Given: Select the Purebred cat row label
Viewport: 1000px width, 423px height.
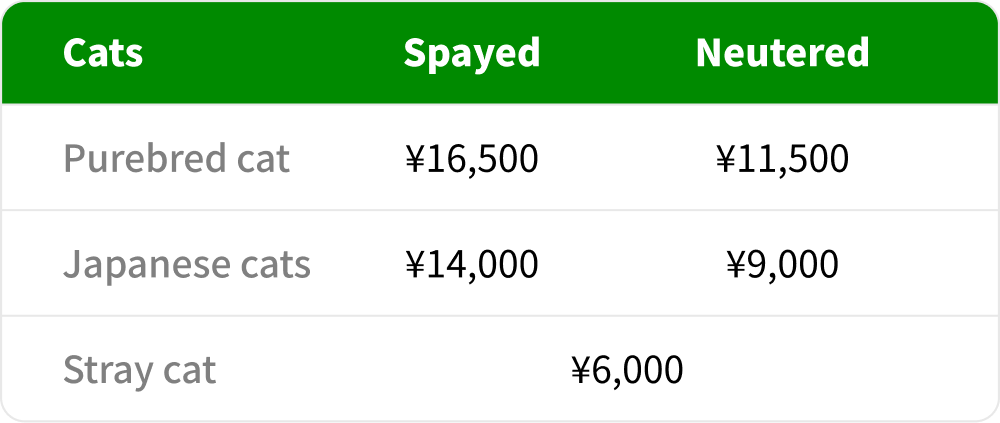Looking at the screenshot, I should click(176, 158).
